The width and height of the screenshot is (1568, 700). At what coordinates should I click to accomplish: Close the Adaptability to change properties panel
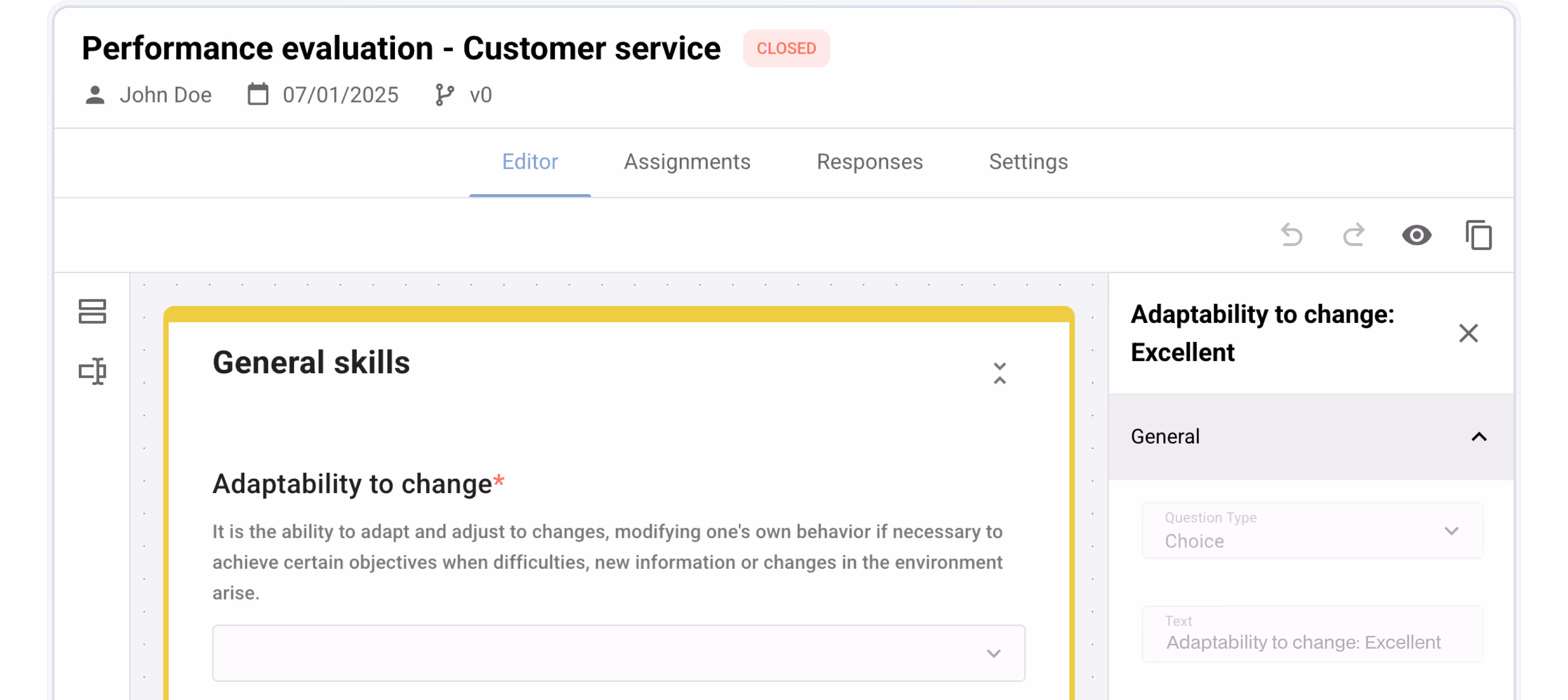1469,333
